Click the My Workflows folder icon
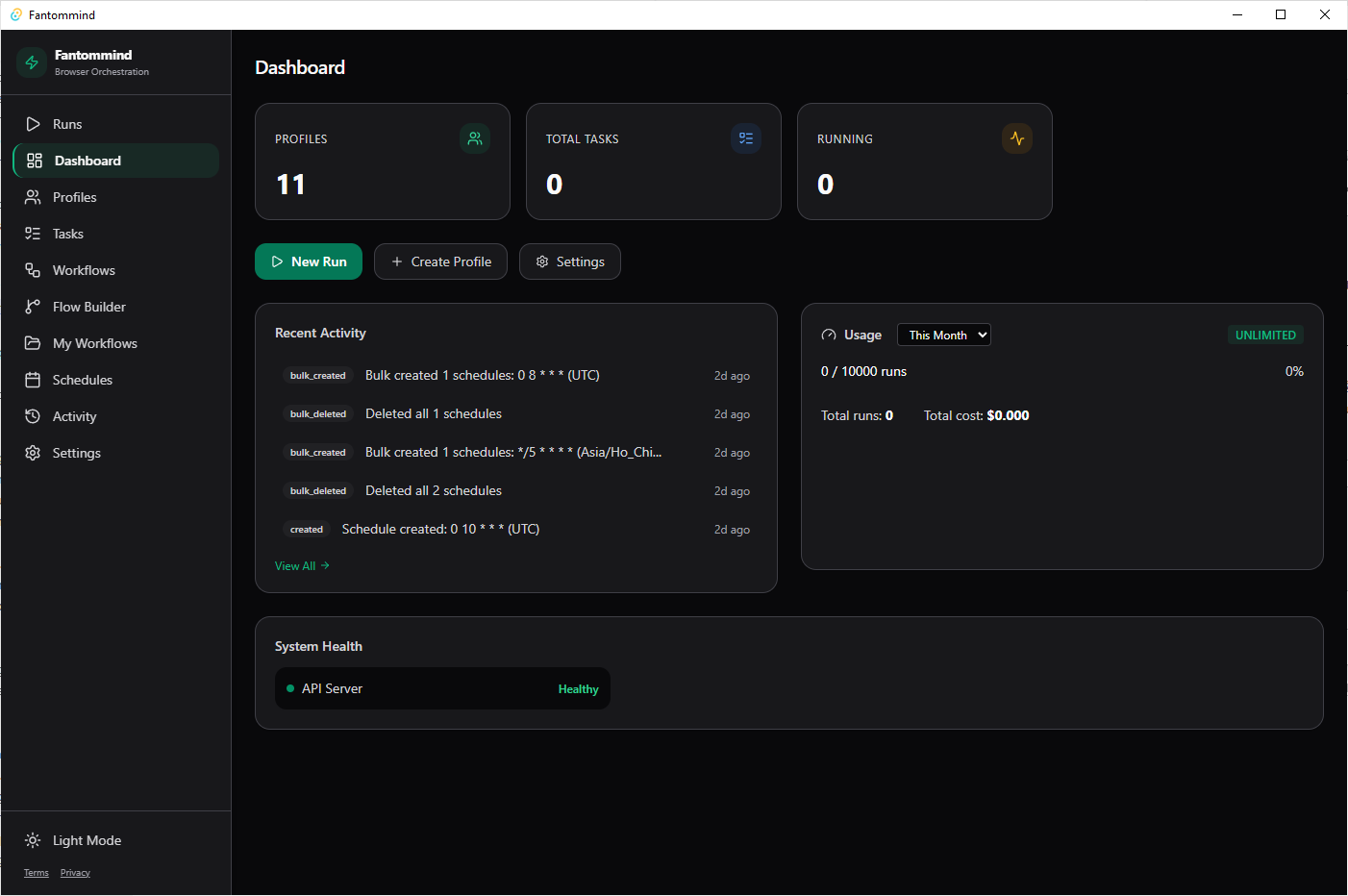This screenshot has width=1348, height=896. coord(33,343)
